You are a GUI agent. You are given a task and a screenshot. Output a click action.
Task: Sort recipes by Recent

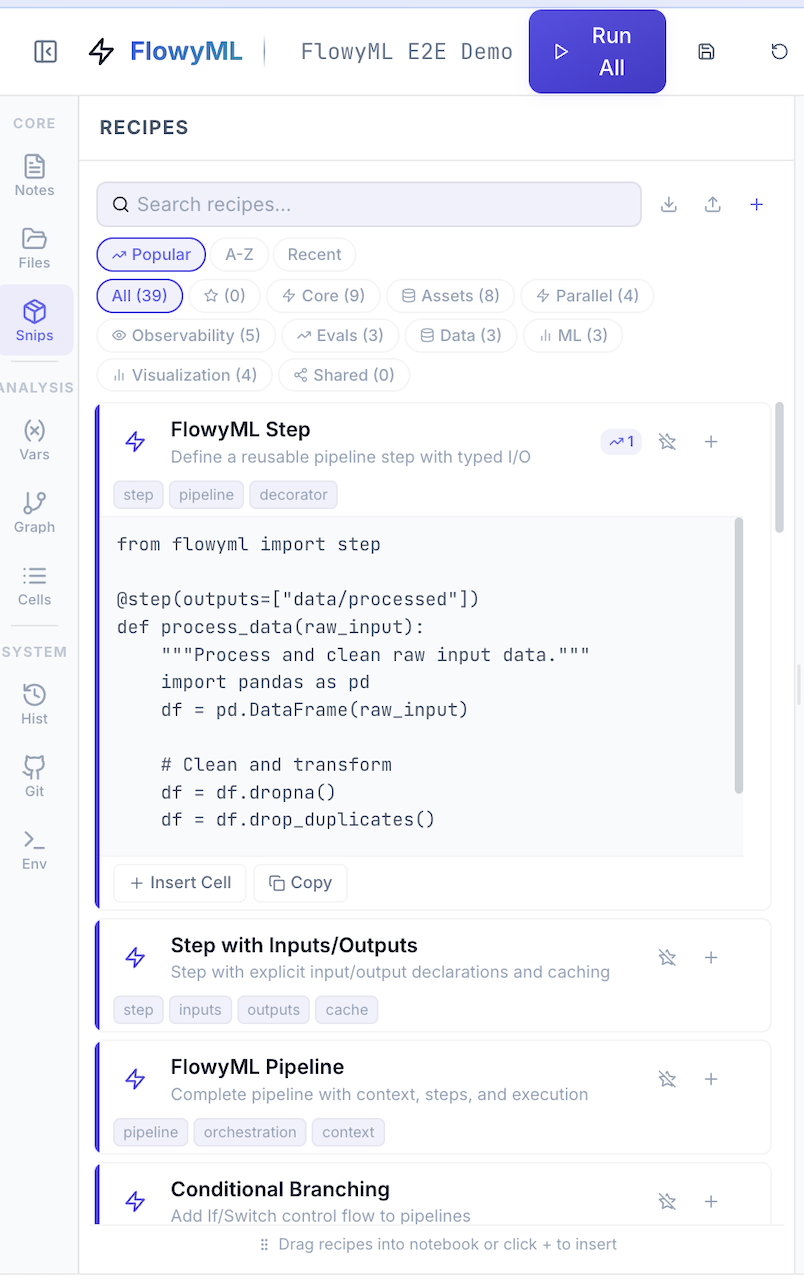[314, 254]
